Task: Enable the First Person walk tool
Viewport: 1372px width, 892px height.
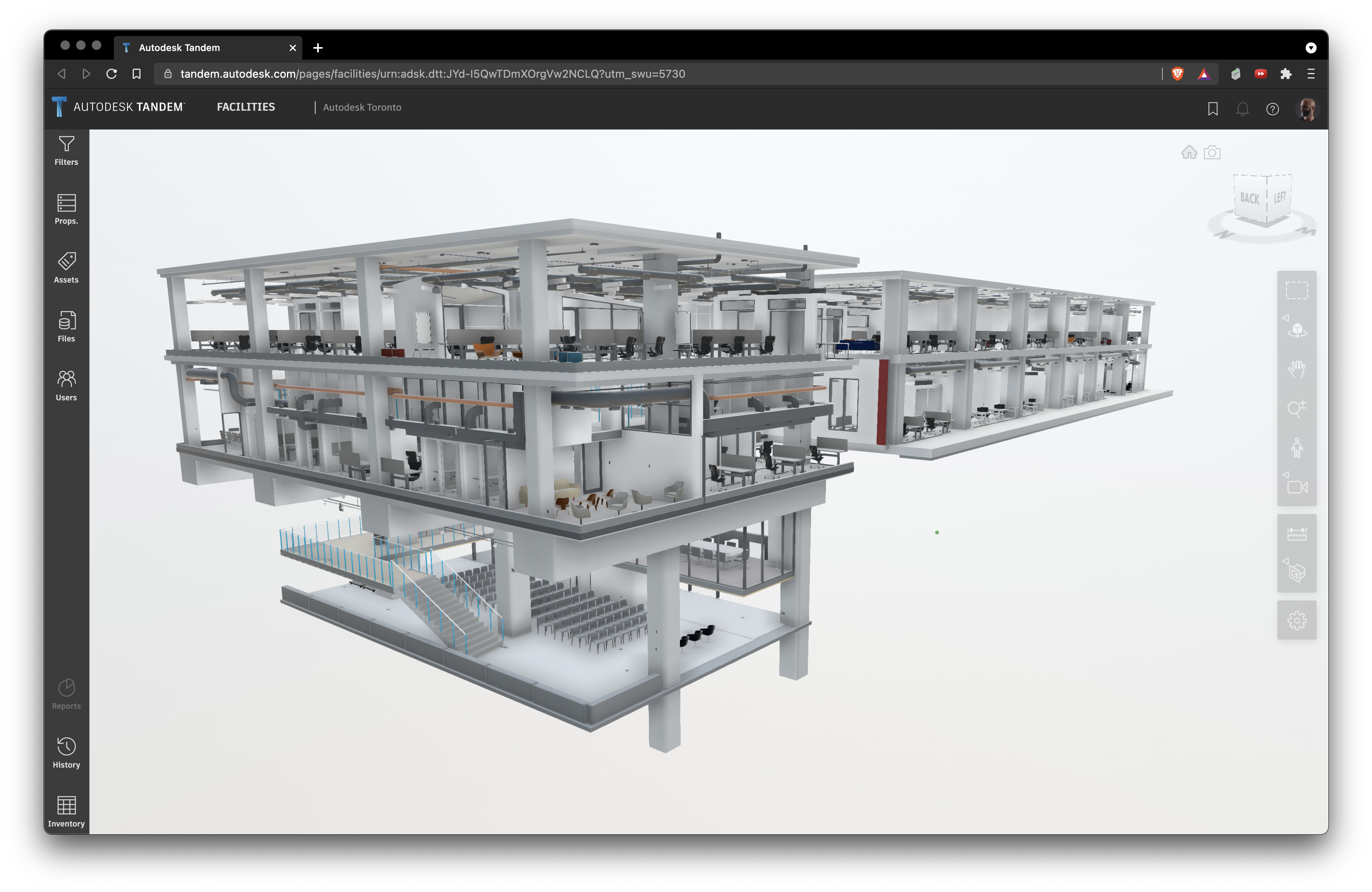Action: (x=1297, y=448)
